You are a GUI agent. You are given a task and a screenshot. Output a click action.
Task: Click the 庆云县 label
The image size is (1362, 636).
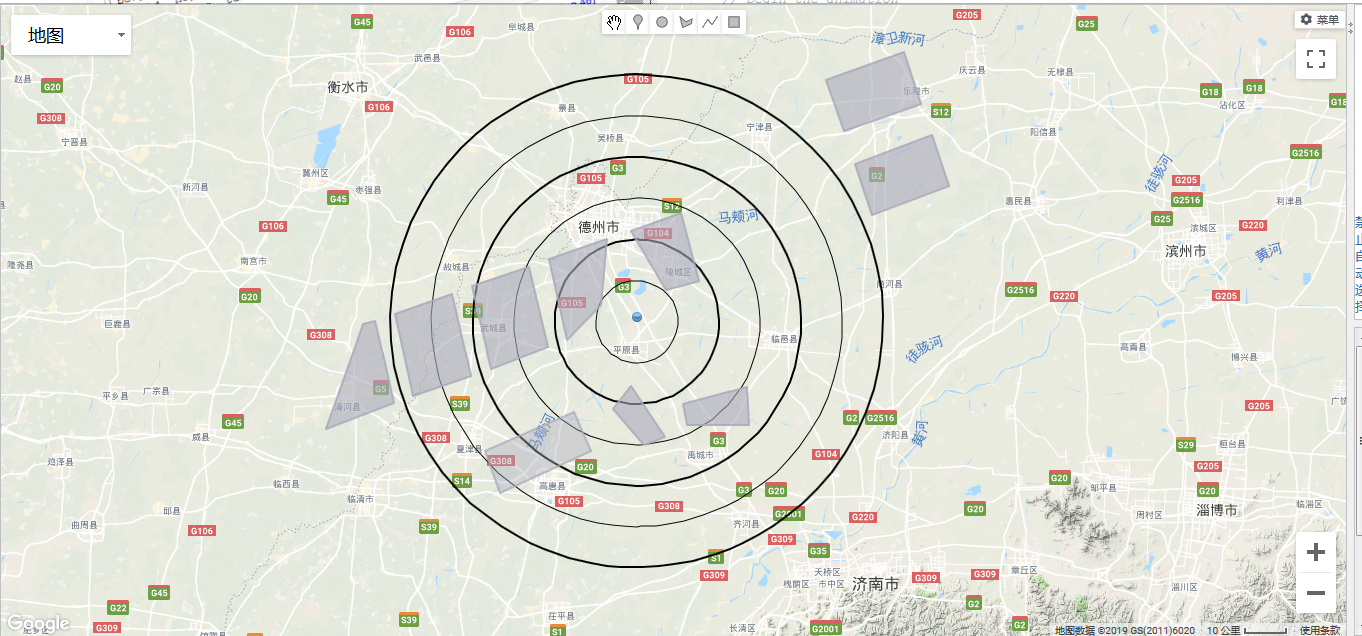point(972,70)
